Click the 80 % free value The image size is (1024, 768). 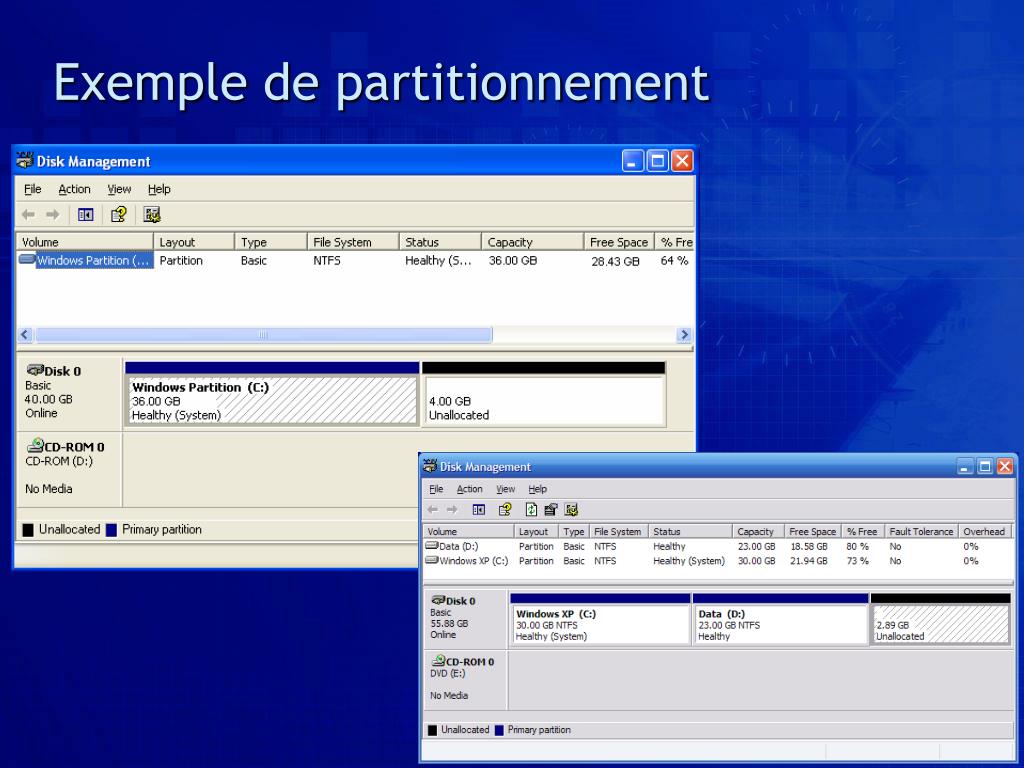coord(857,547)
